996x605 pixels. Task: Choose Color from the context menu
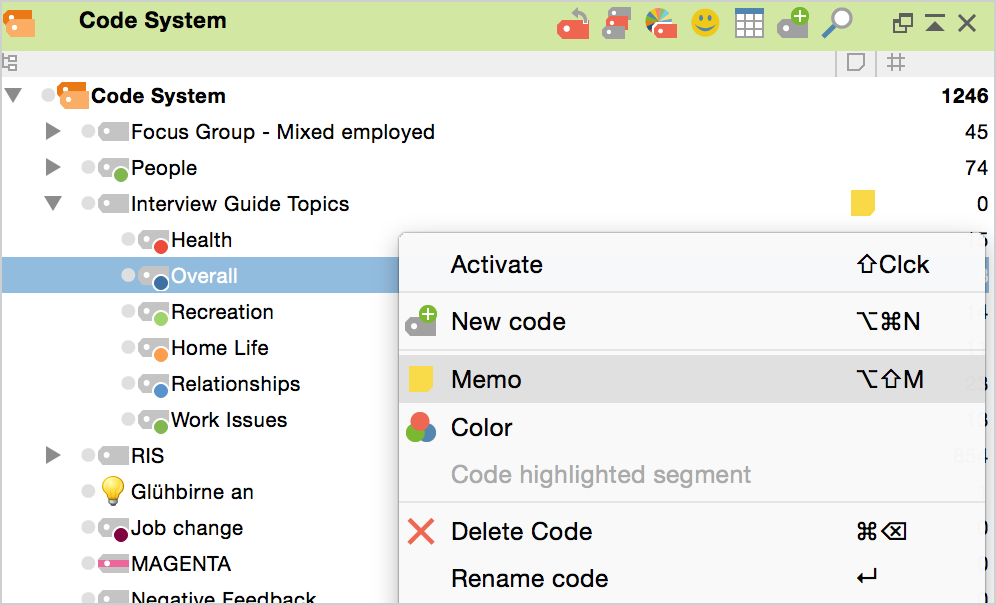[x=481, y=428]
